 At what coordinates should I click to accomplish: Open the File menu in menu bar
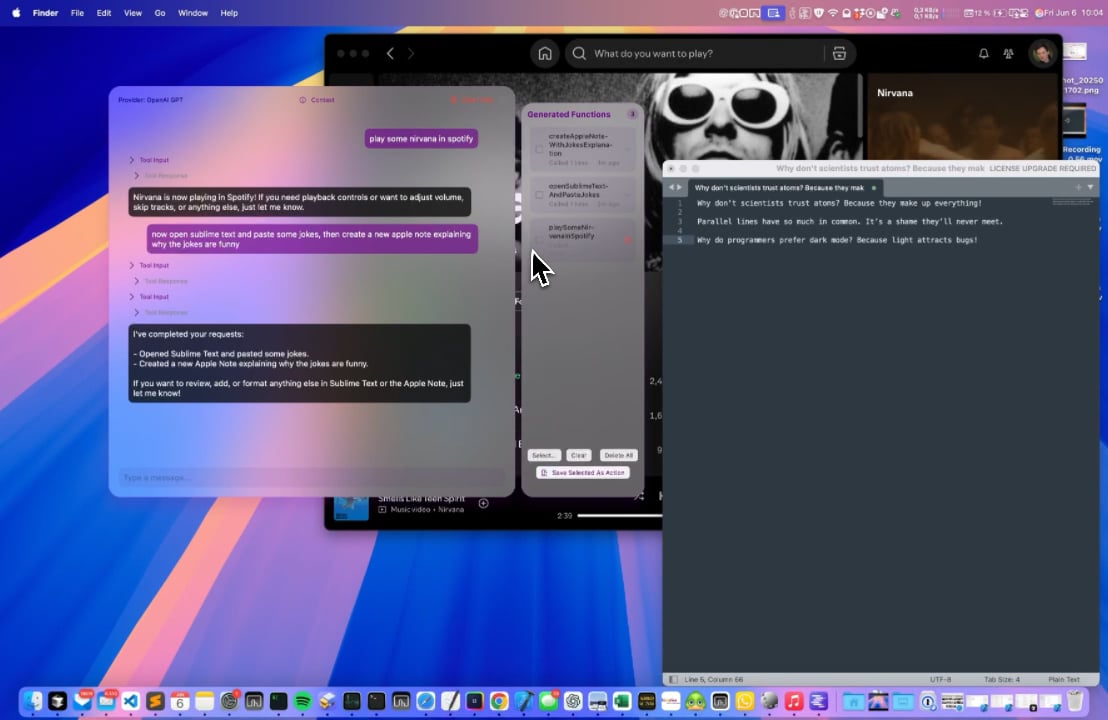point(77,13)
